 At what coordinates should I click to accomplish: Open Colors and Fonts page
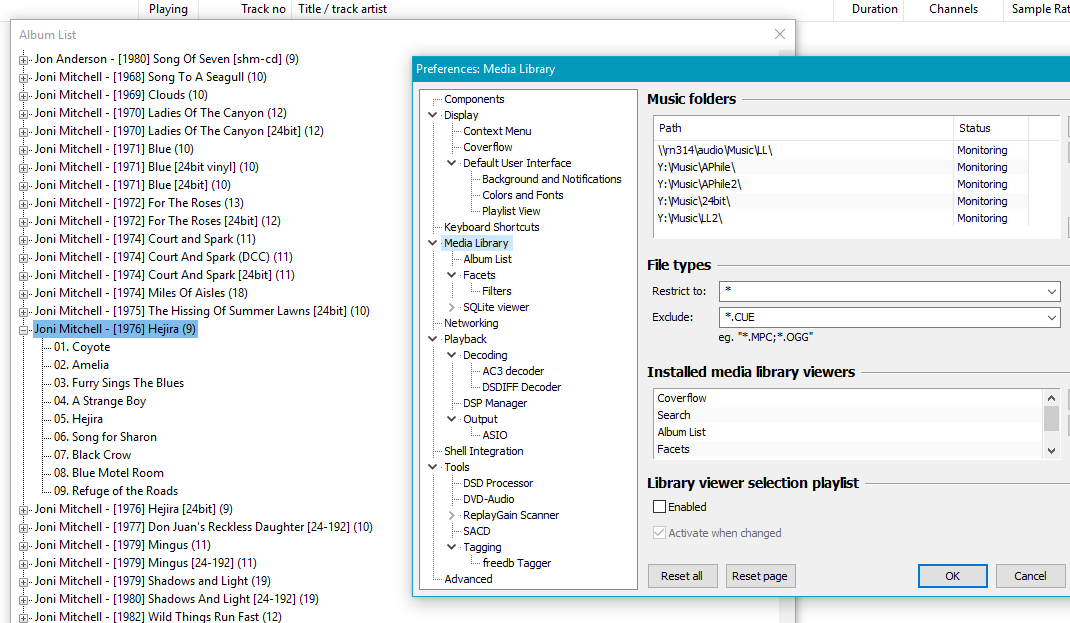coord(523,194)
